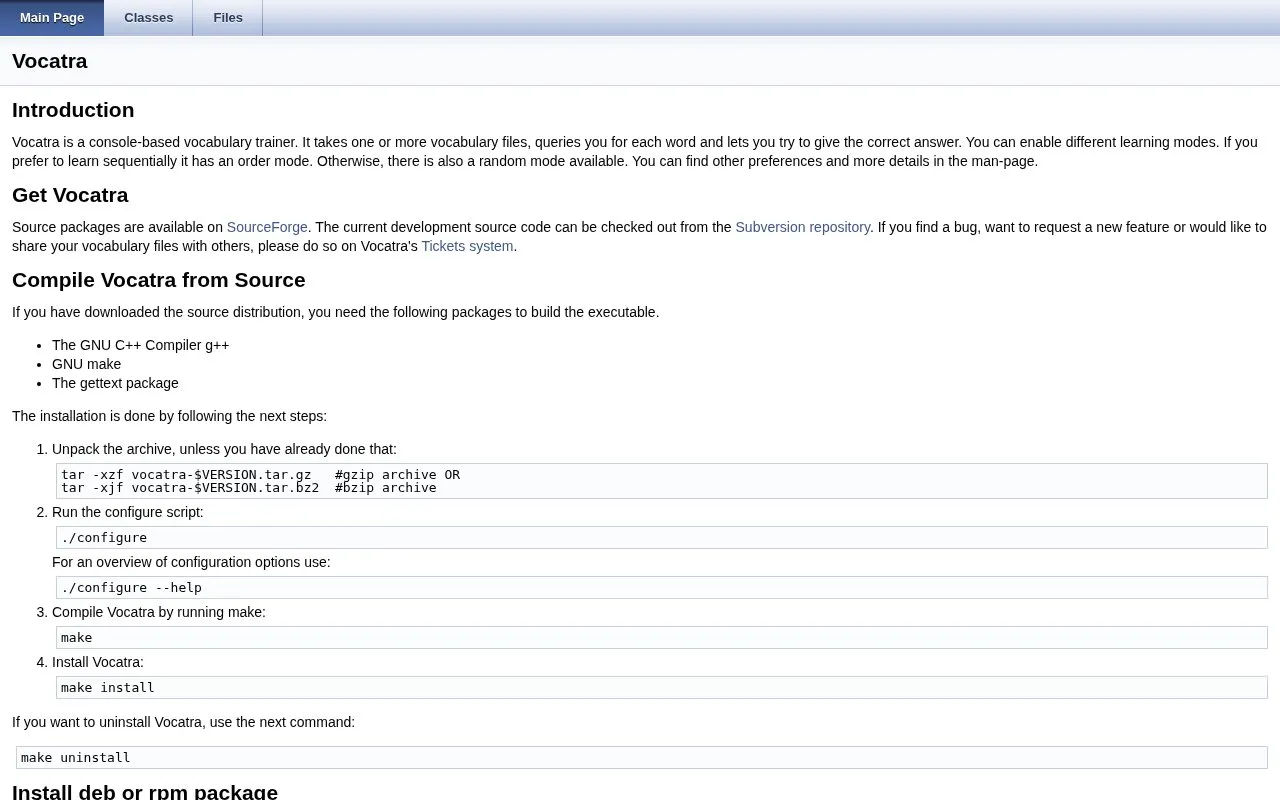Click the tar -xzf gzip archive command line

click(260, 475)
